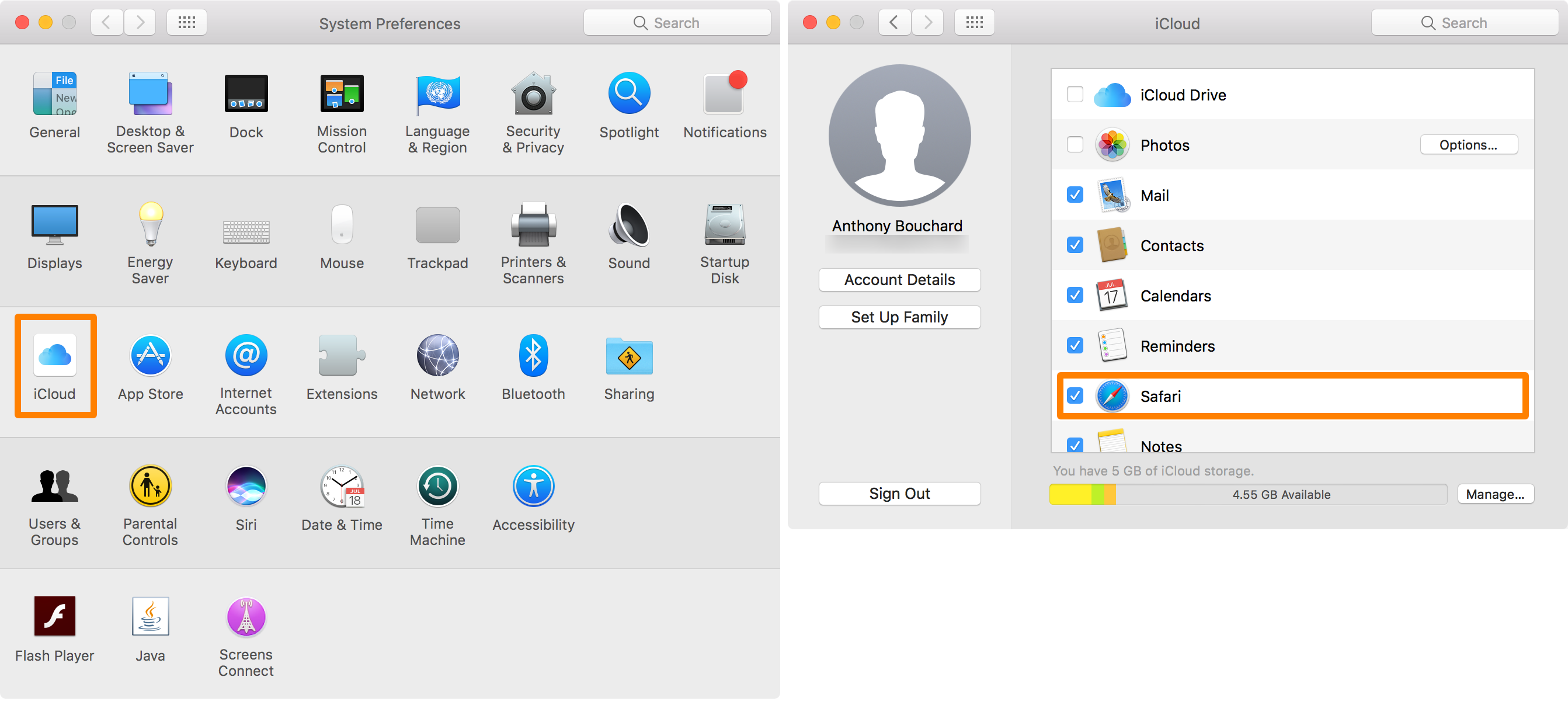Image resolution: width=1568 pixels, height=701 pixels.
Task: Go forward in System Preferences window
Action: (140, 23)
